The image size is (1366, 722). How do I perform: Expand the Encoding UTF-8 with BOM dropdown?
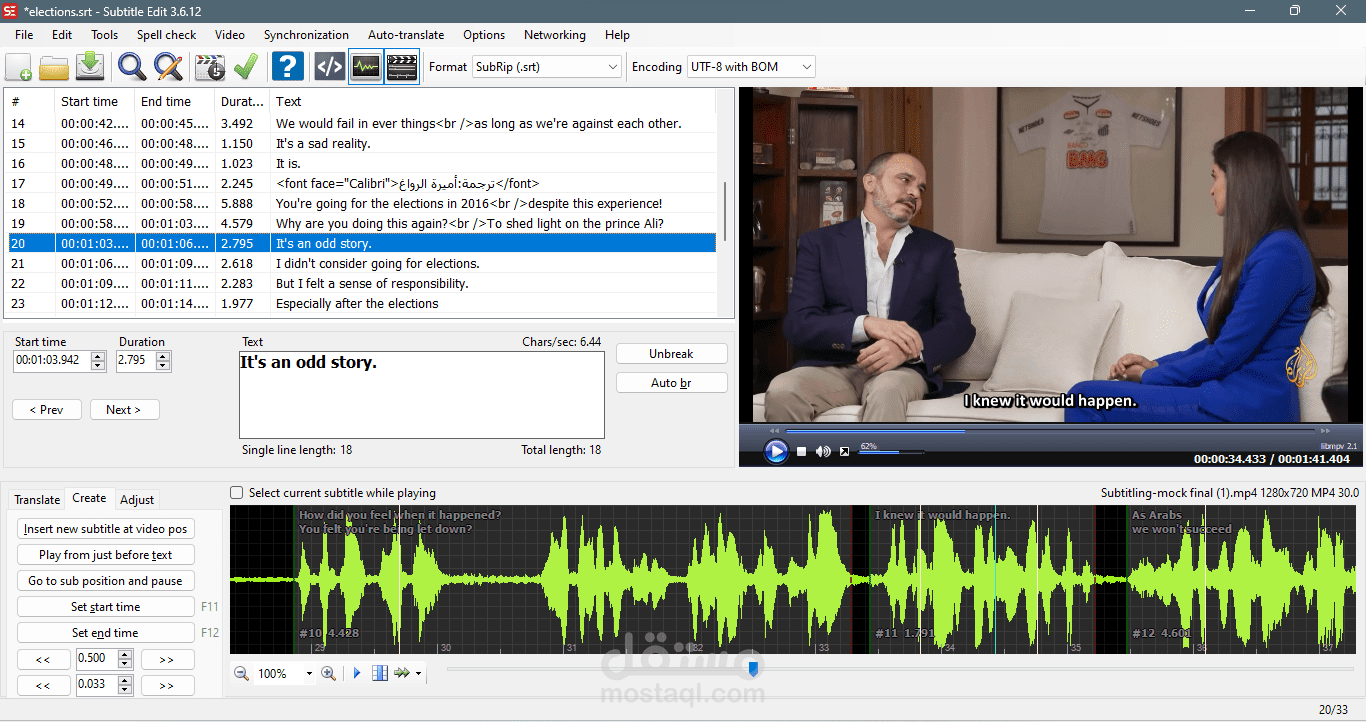tap(751, 67)
